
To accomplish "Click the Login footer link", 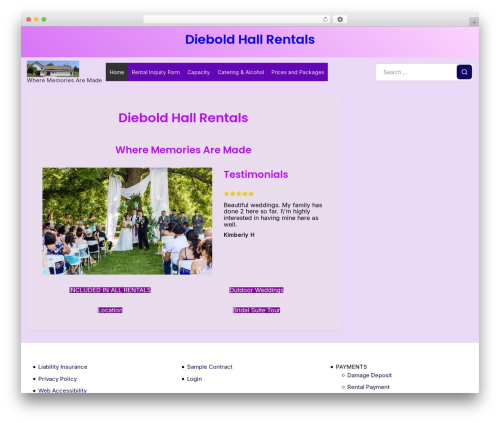I will (x=194, y=379).
